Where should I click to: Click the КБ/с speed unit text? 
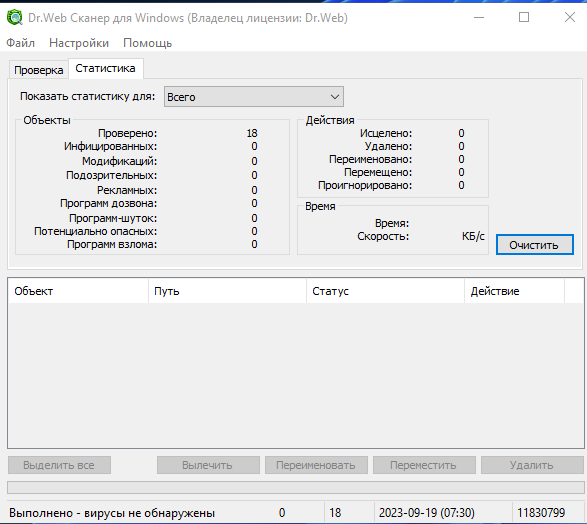[x=473, y=237]
